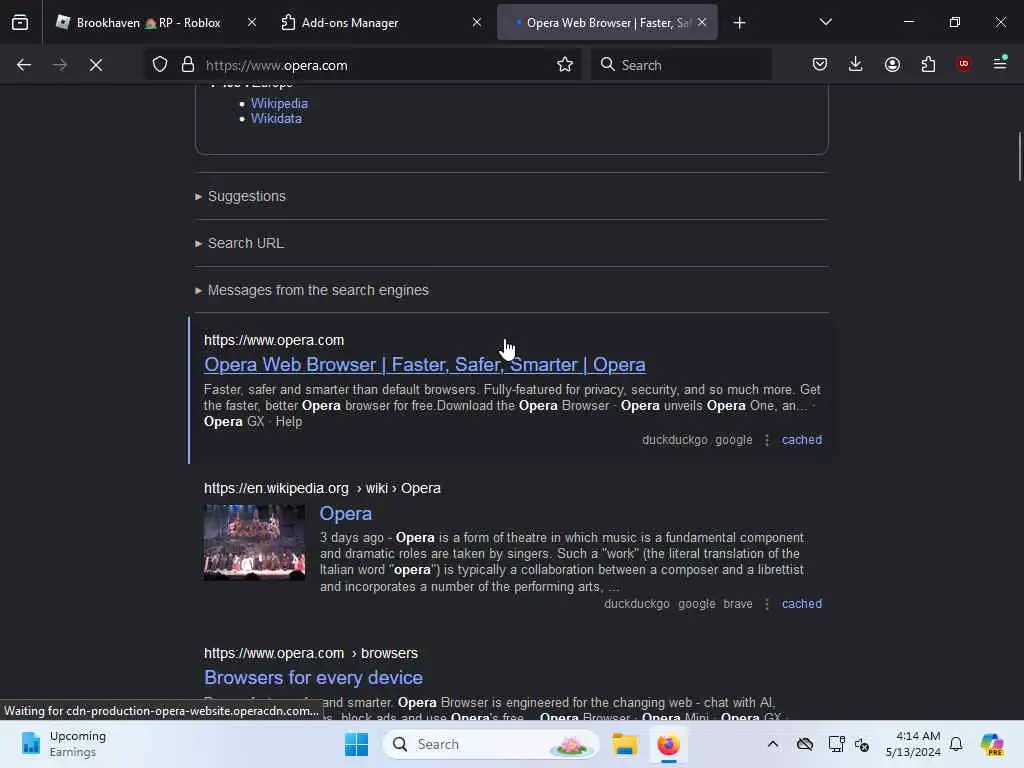1024x768 pixels.
Task: Open a new tab with plus button
Action: tap(739, 23)
